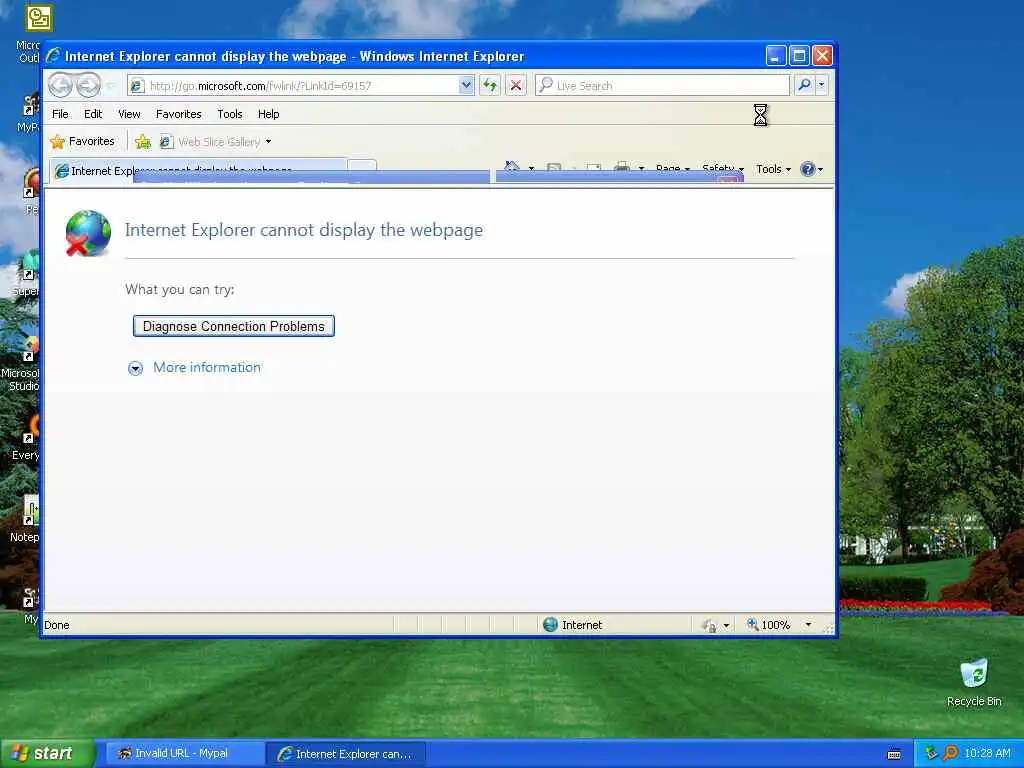This screenshot has height=768, width=1024.
Task: Expand the Web Slice Gallery dropdown arrow
Action: click(268, 142)
